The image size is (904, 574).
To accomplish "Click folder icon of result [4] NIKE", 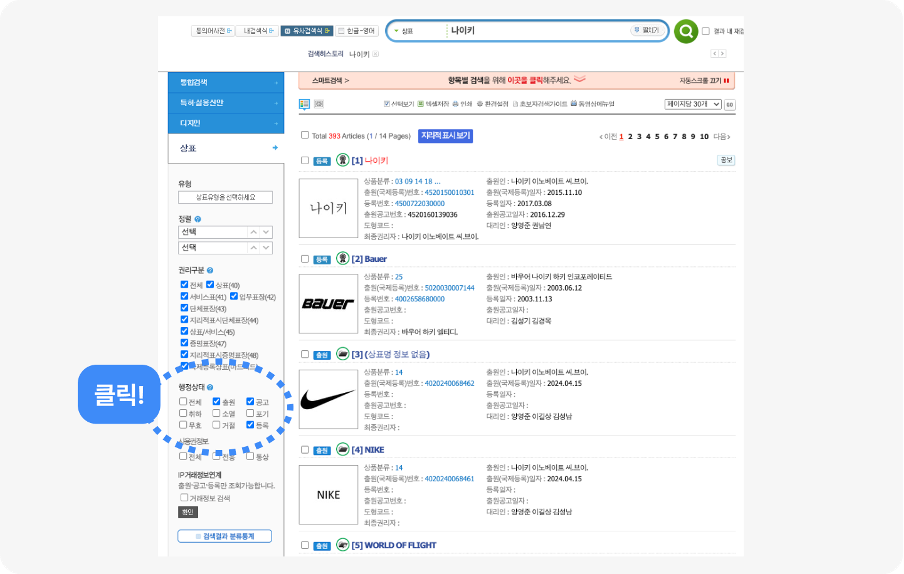I will pyautogui.click(x=342, y=448).
